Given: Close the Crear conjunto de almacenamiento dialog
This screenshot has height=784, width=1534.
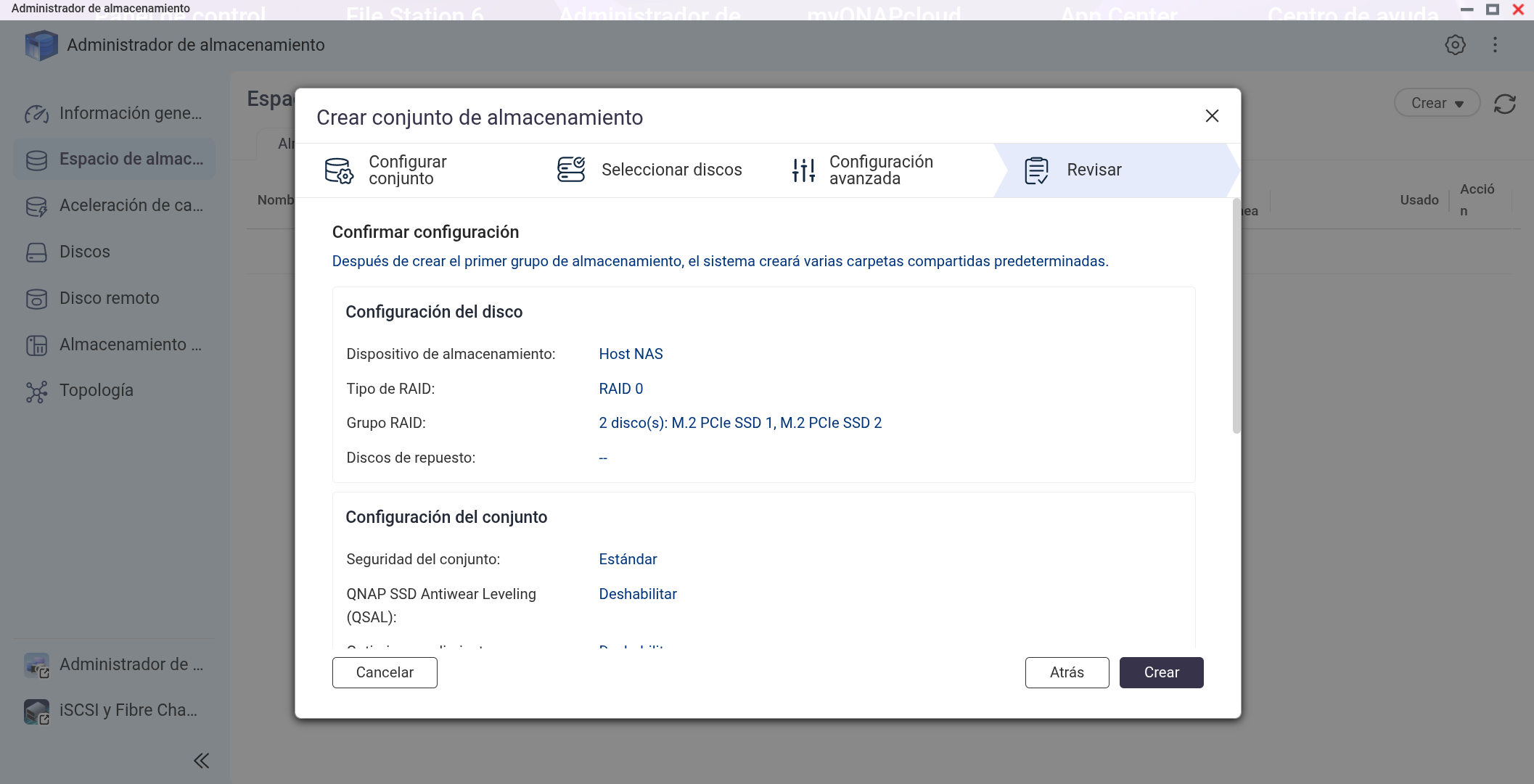Looking at the screenshot, I should tap(1211, 116).
